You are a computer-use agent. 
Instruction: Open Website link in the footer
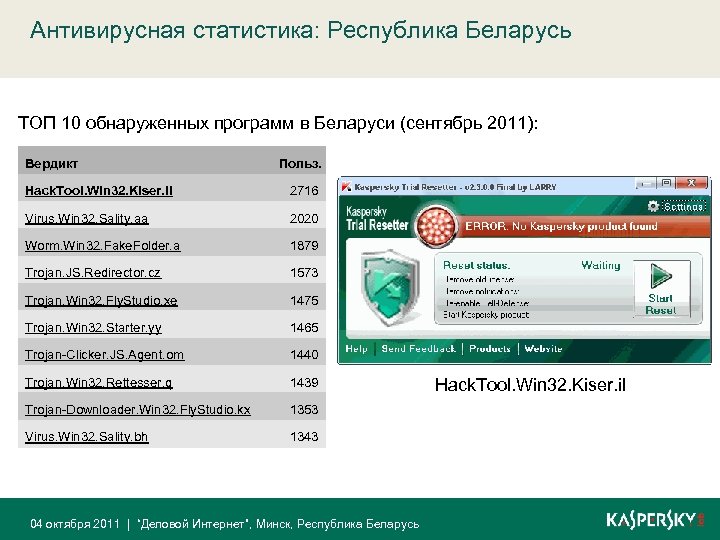[x=543, y=349]
